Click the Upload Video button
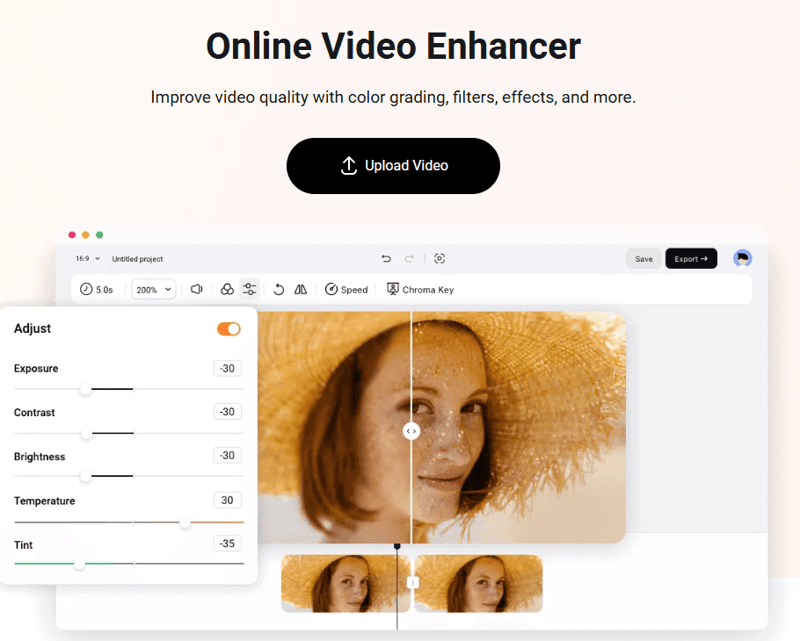Screen dimensions: 800x641 click(x=393, y=166)
